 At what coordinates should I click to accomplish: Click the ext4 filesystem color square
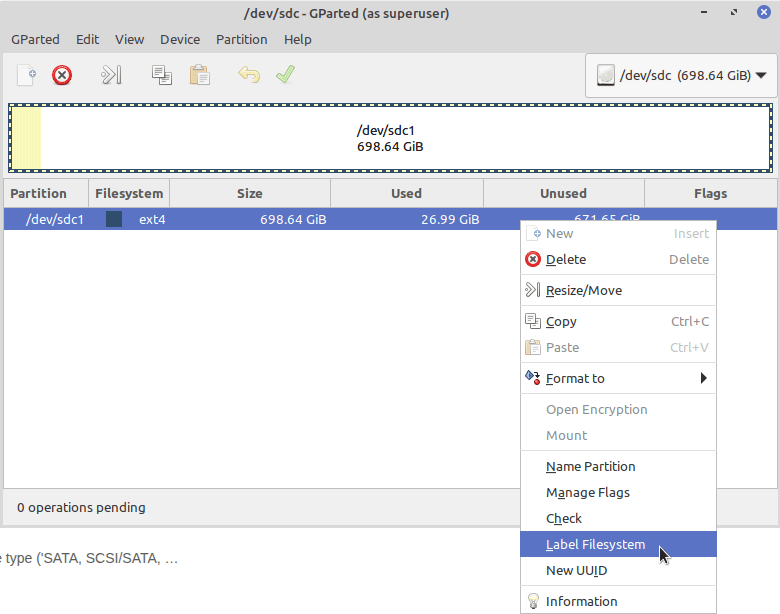[x=114, y=219]
